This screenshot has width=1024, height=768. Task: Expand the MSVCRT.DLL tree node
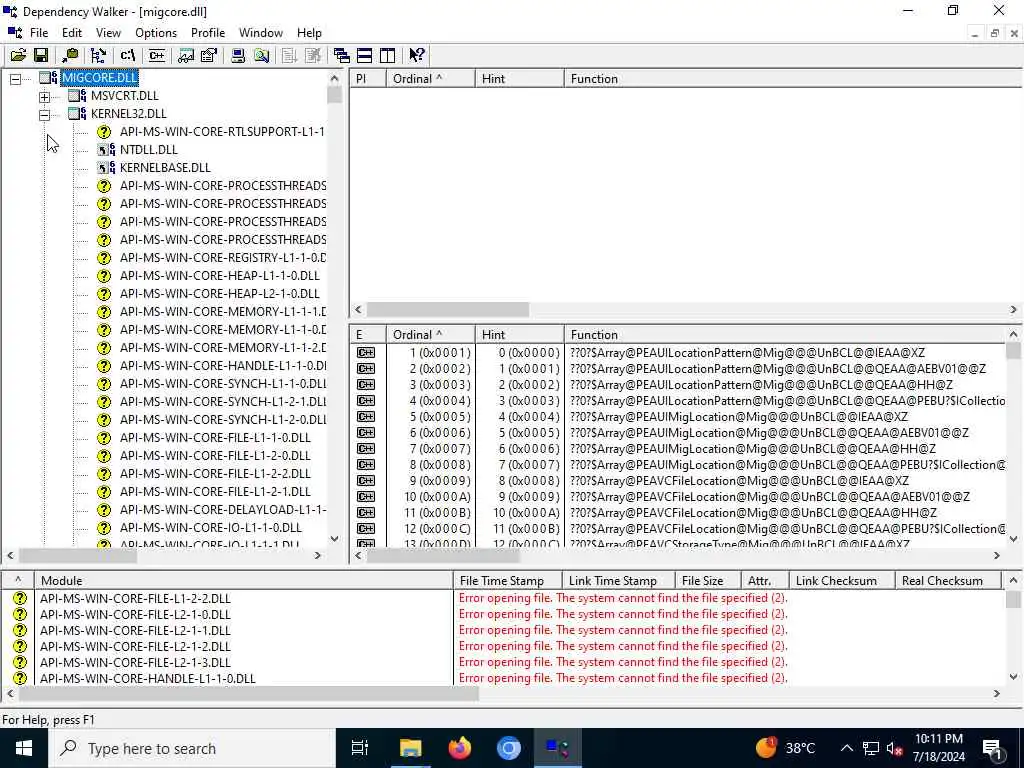click(44, 97)
